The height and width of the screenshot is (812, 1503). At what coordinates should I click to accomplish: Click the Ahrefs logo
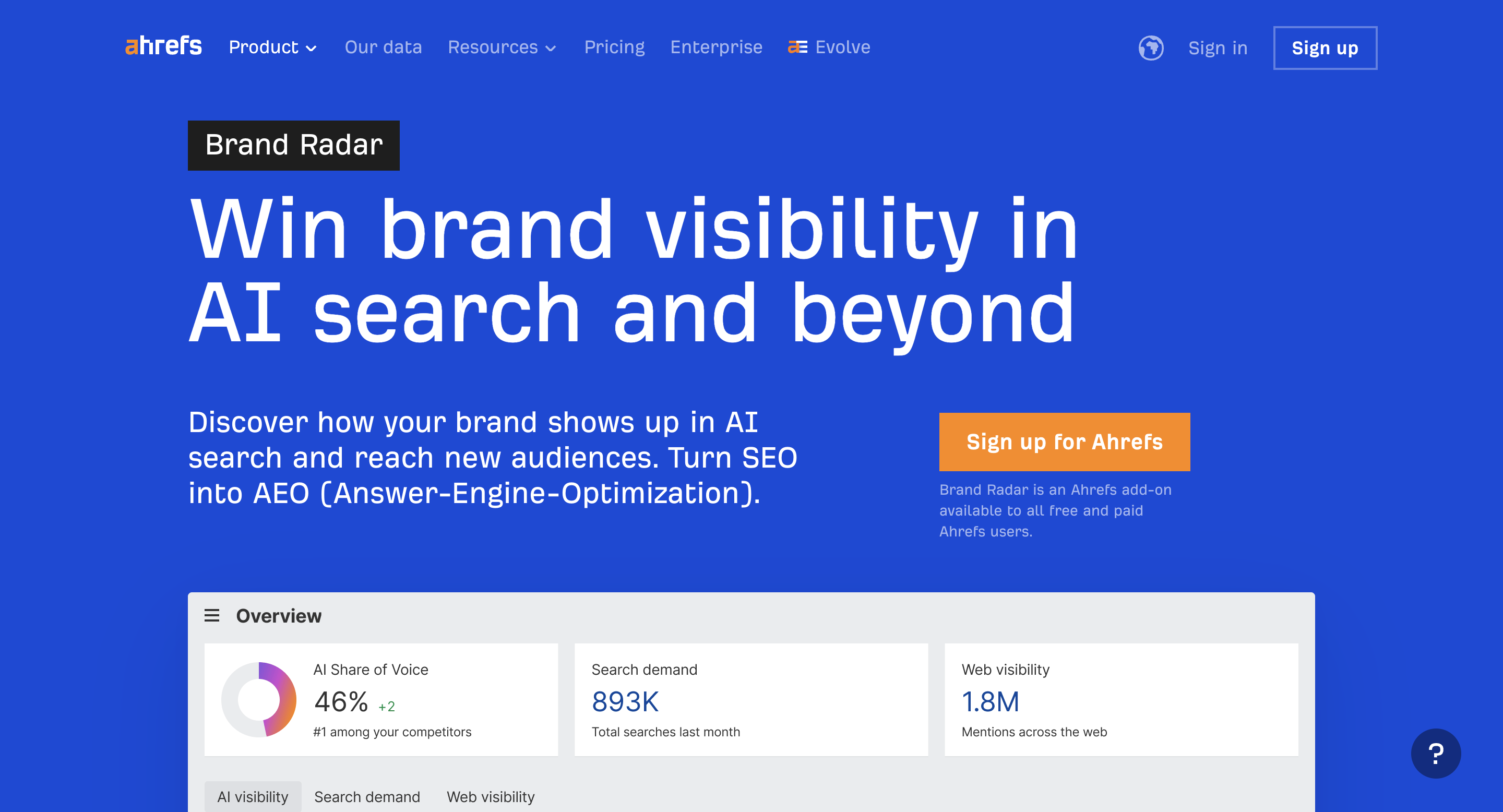[163, 46]
